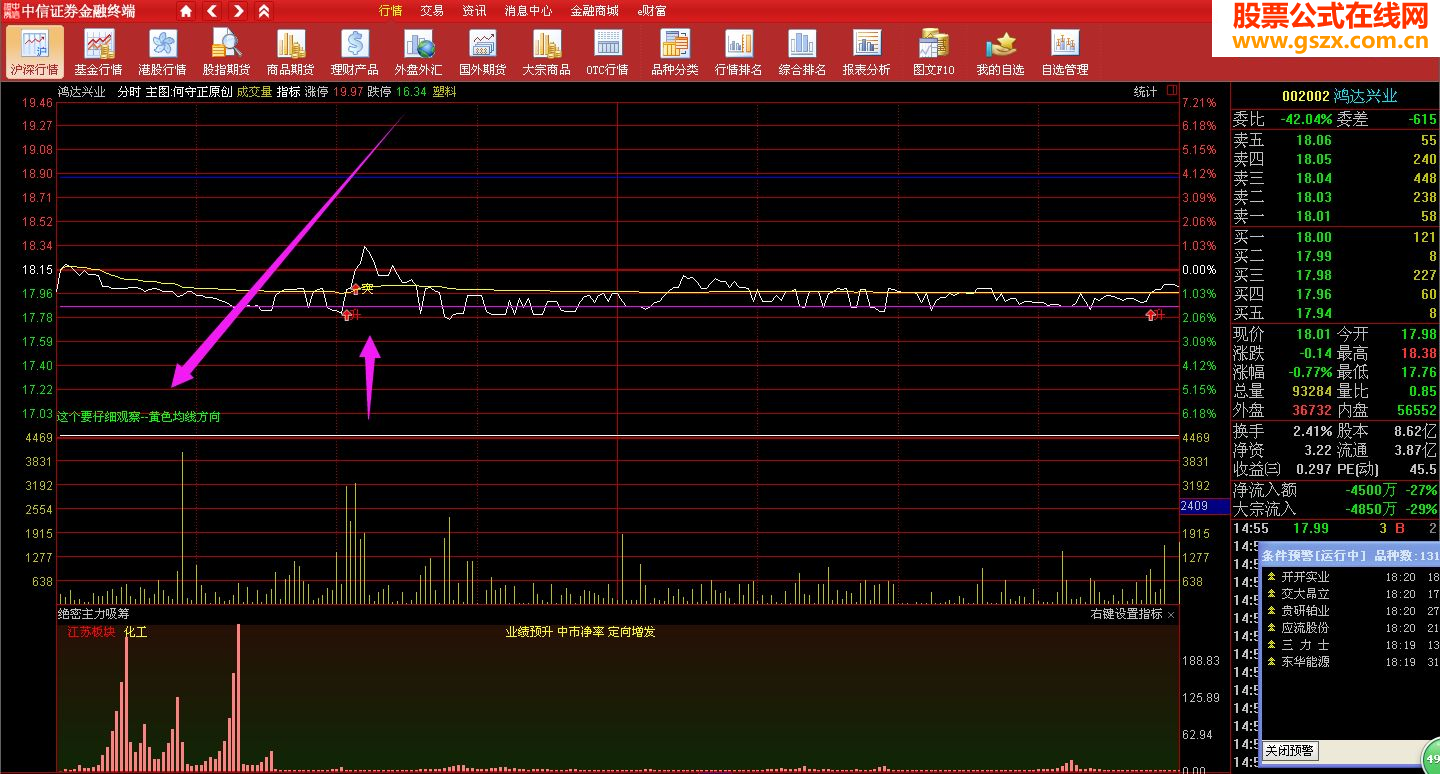Open the 综合排名 composite ranking icon
Viewport: 1440px width, 774px height.
click(803, 52)
